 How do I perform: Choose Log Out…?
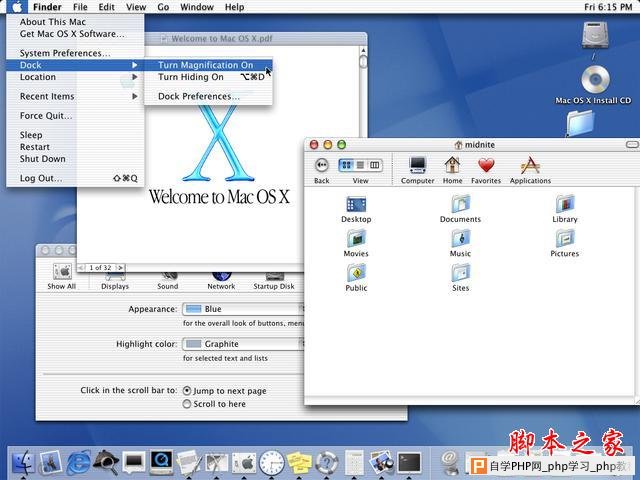tap(75, 178)
